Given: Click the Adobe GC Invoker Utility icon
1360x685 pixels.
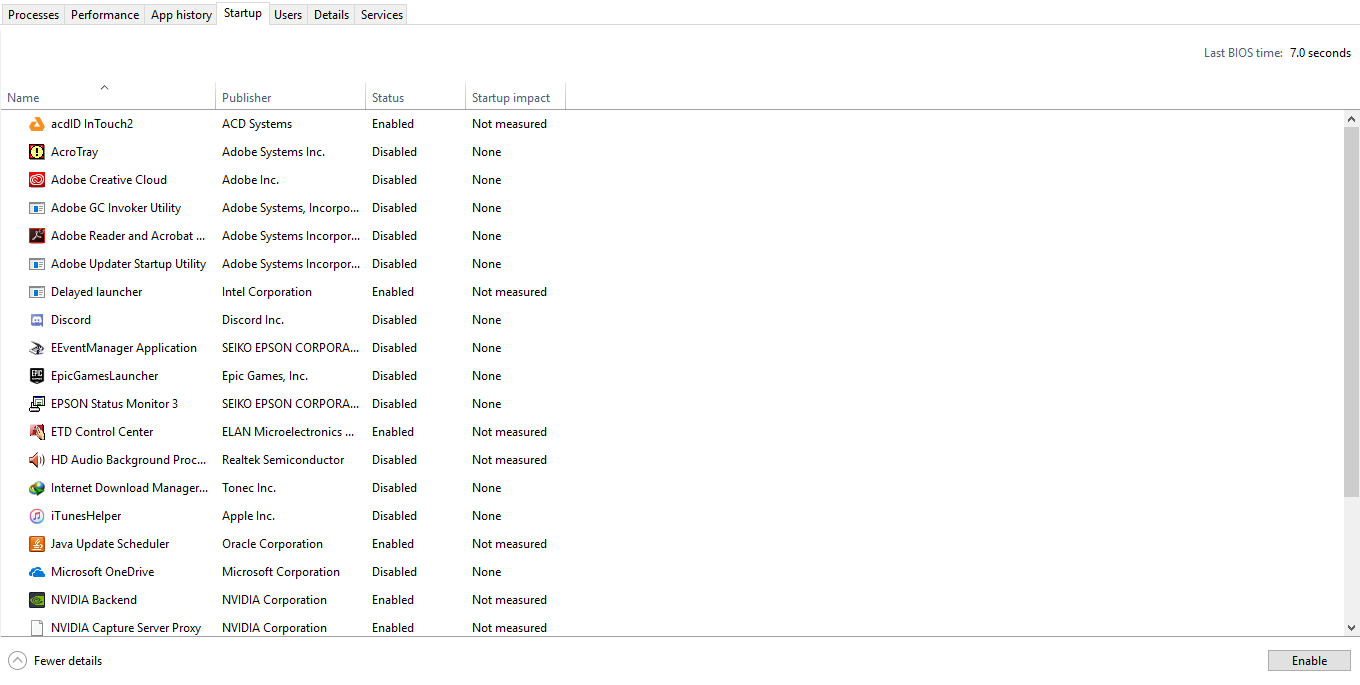Looking at the screenshot, I should pos(37,208).
